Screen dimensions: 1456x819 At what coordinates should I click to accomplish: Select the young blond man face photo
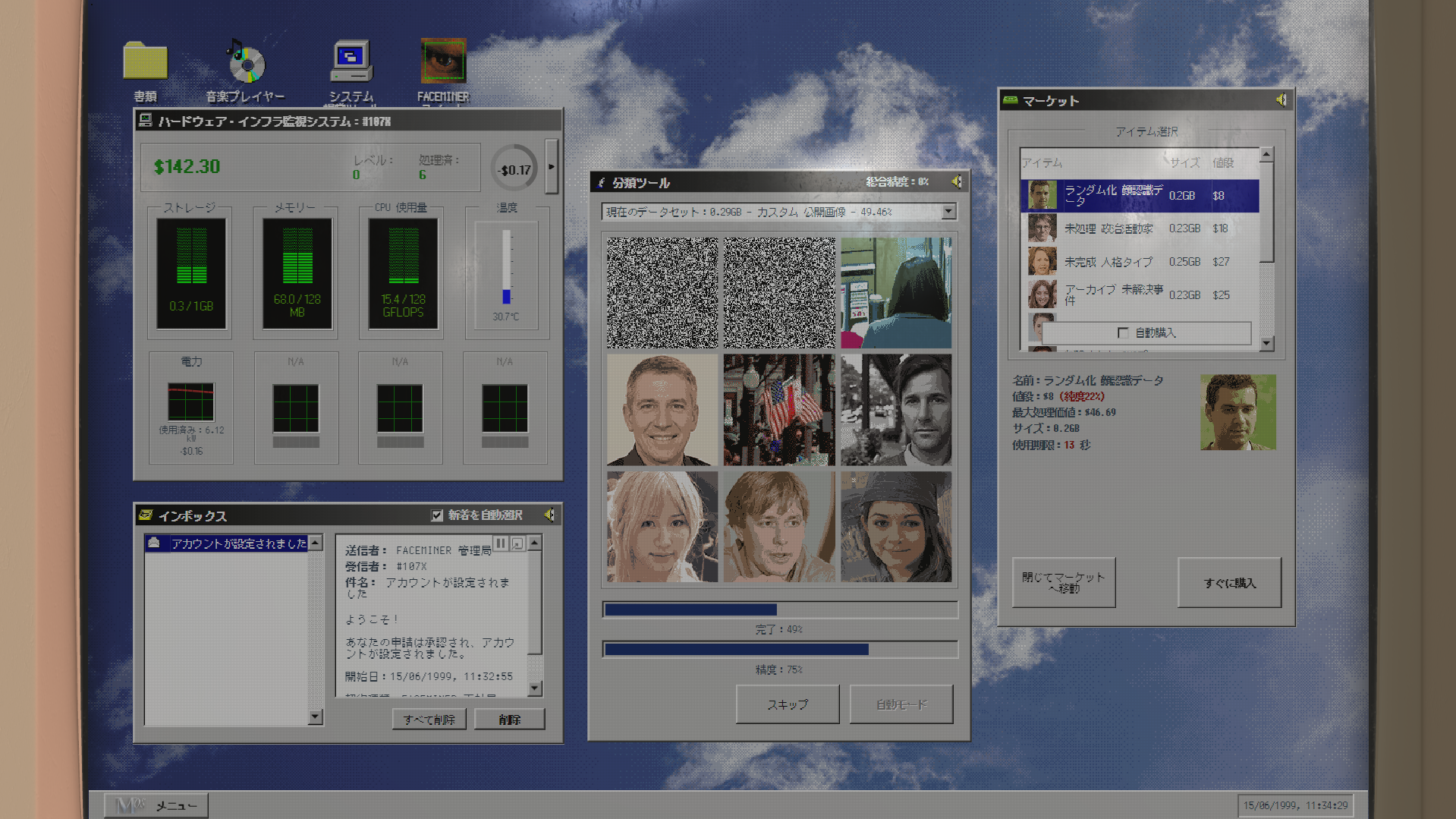[779, 527]
